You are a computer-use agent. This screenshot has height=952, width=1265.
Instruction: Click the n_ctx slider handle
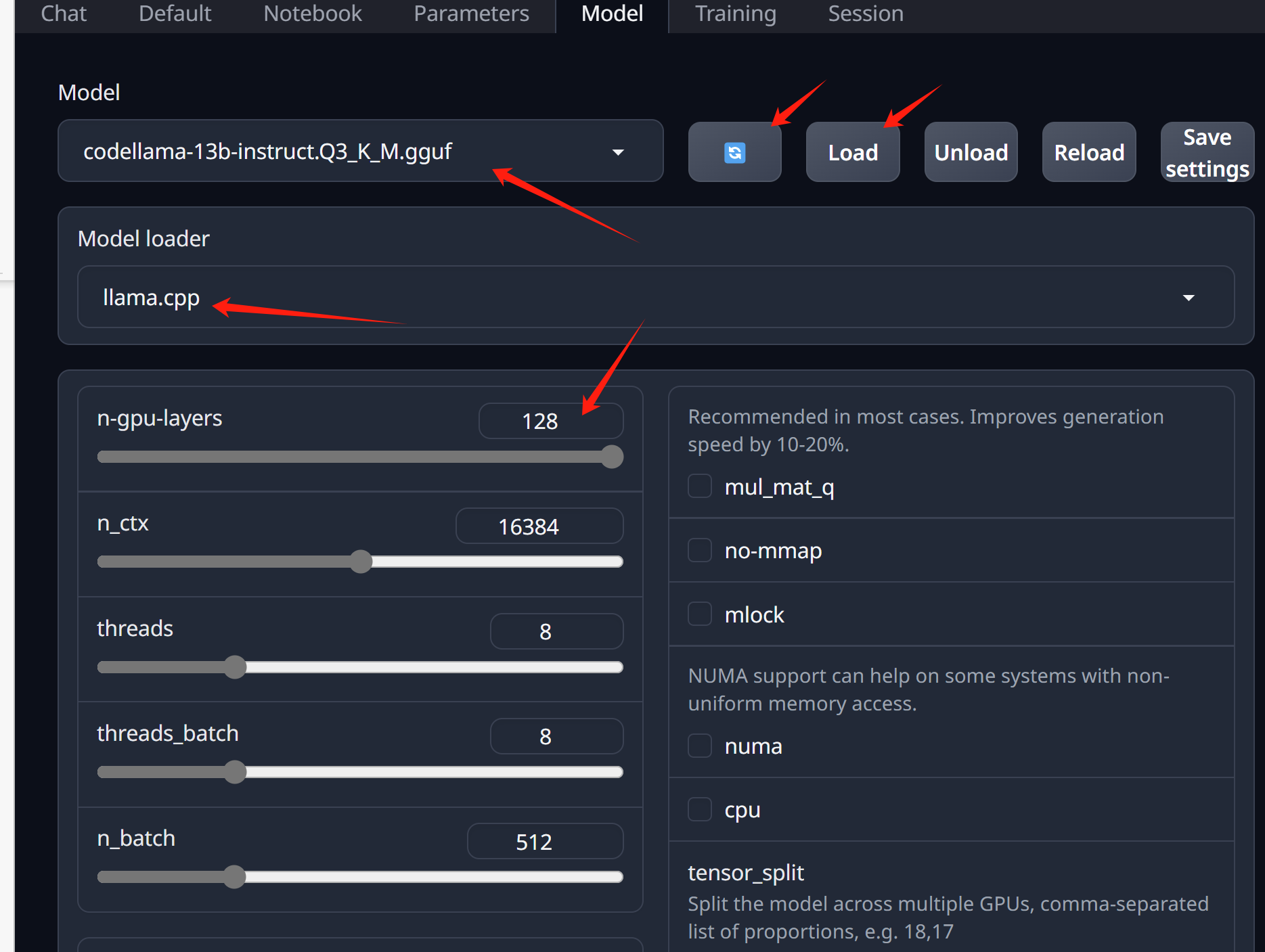click(361, 562)
